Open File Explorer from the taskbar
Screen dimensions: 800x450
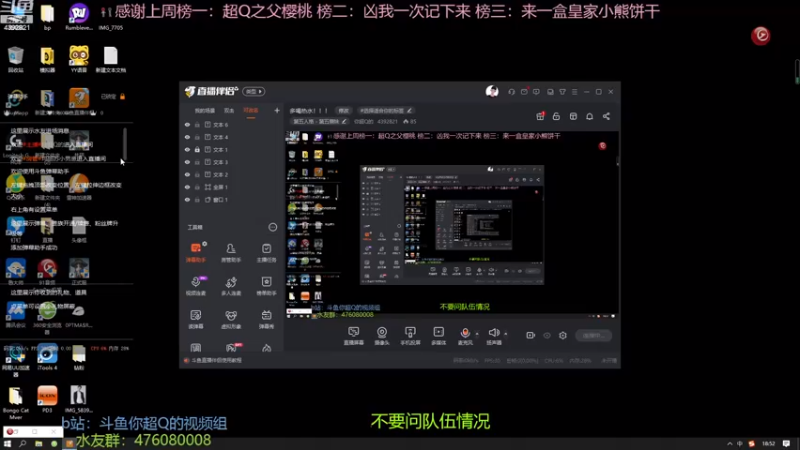[38, 443]
